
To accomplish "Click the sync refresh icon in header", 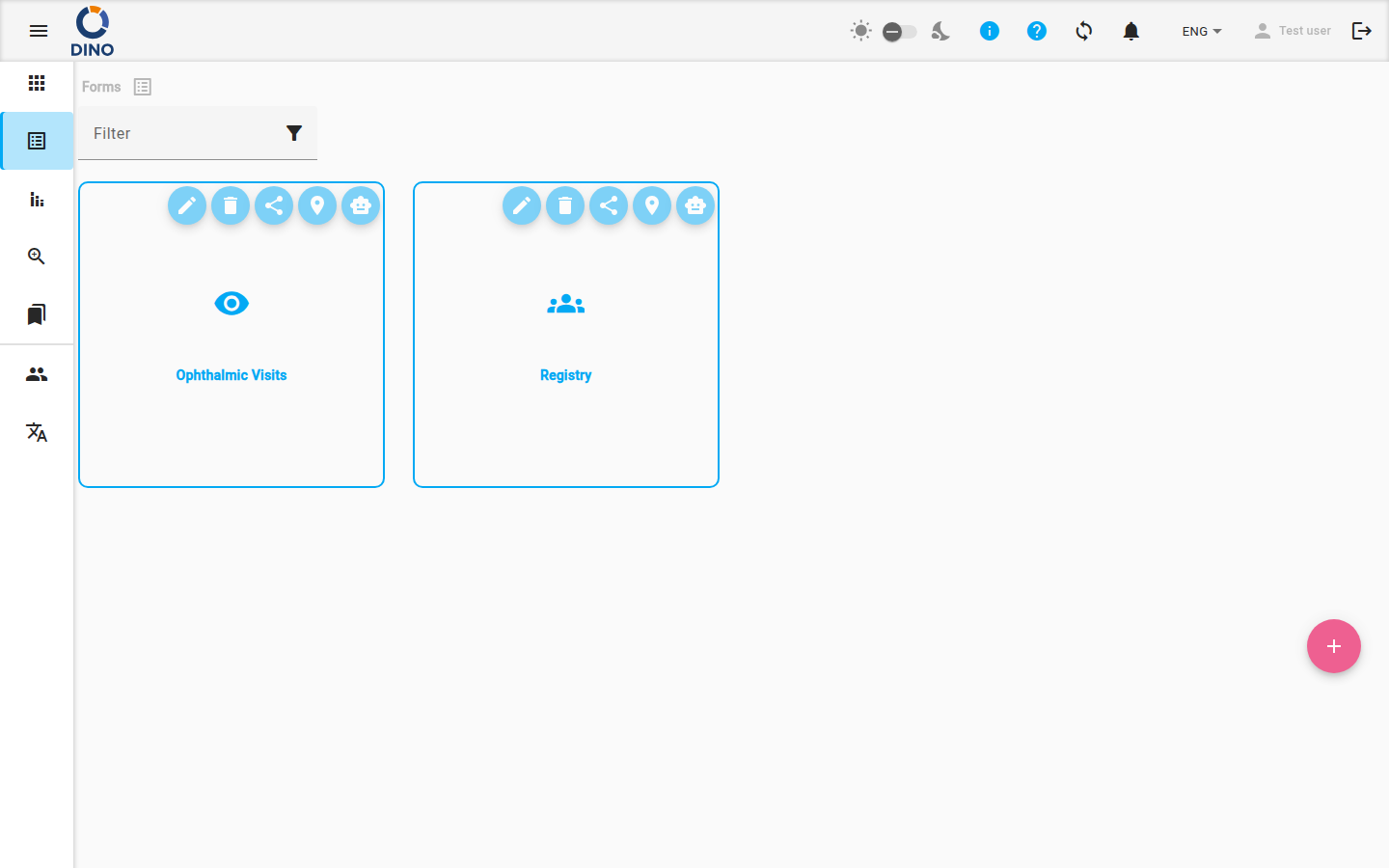I will point(1084,31).
